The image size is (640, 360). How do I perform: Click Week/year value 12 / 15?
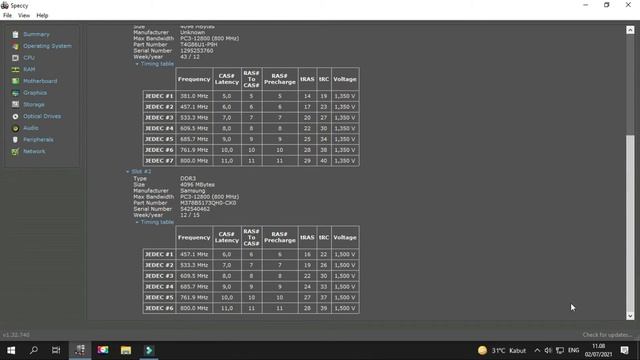coord(190,215)
